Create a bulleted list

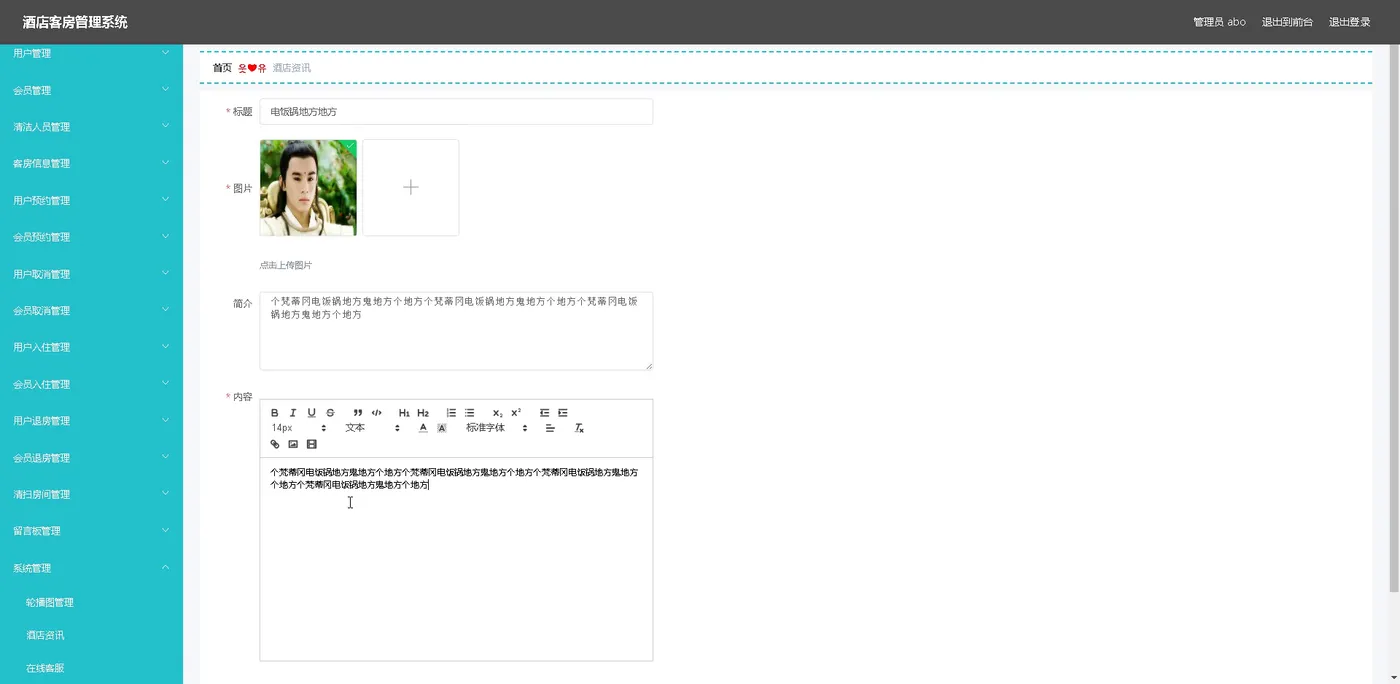469,413
